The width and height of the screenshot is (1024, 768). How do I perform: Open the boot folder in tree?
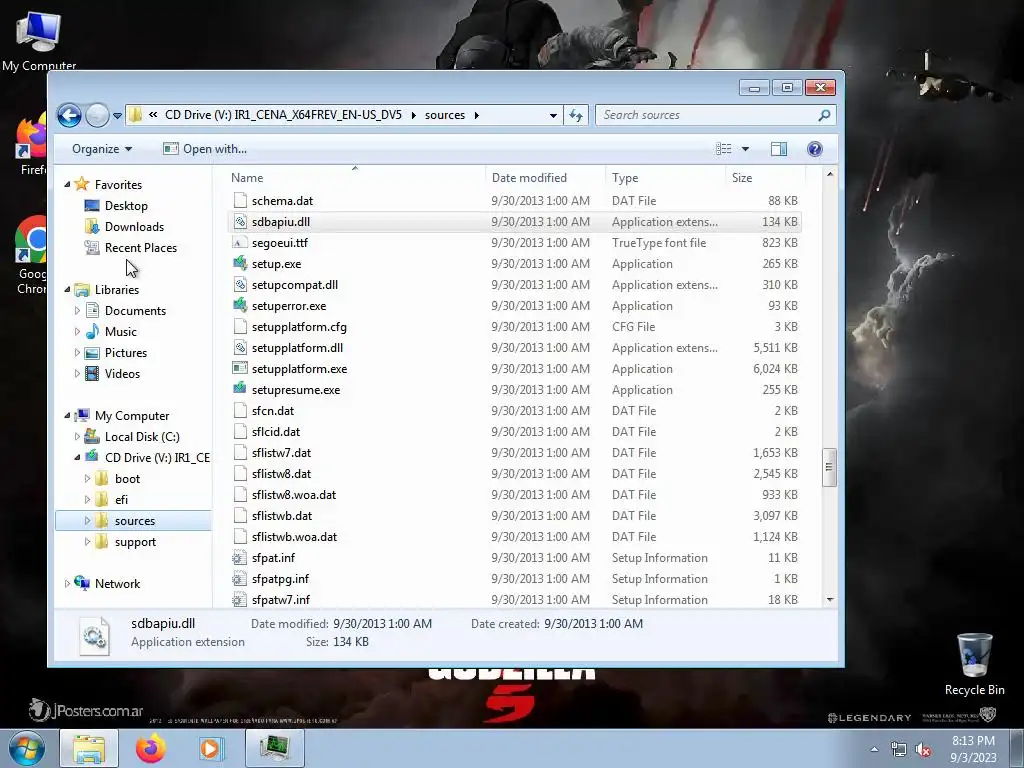point(127,479)
